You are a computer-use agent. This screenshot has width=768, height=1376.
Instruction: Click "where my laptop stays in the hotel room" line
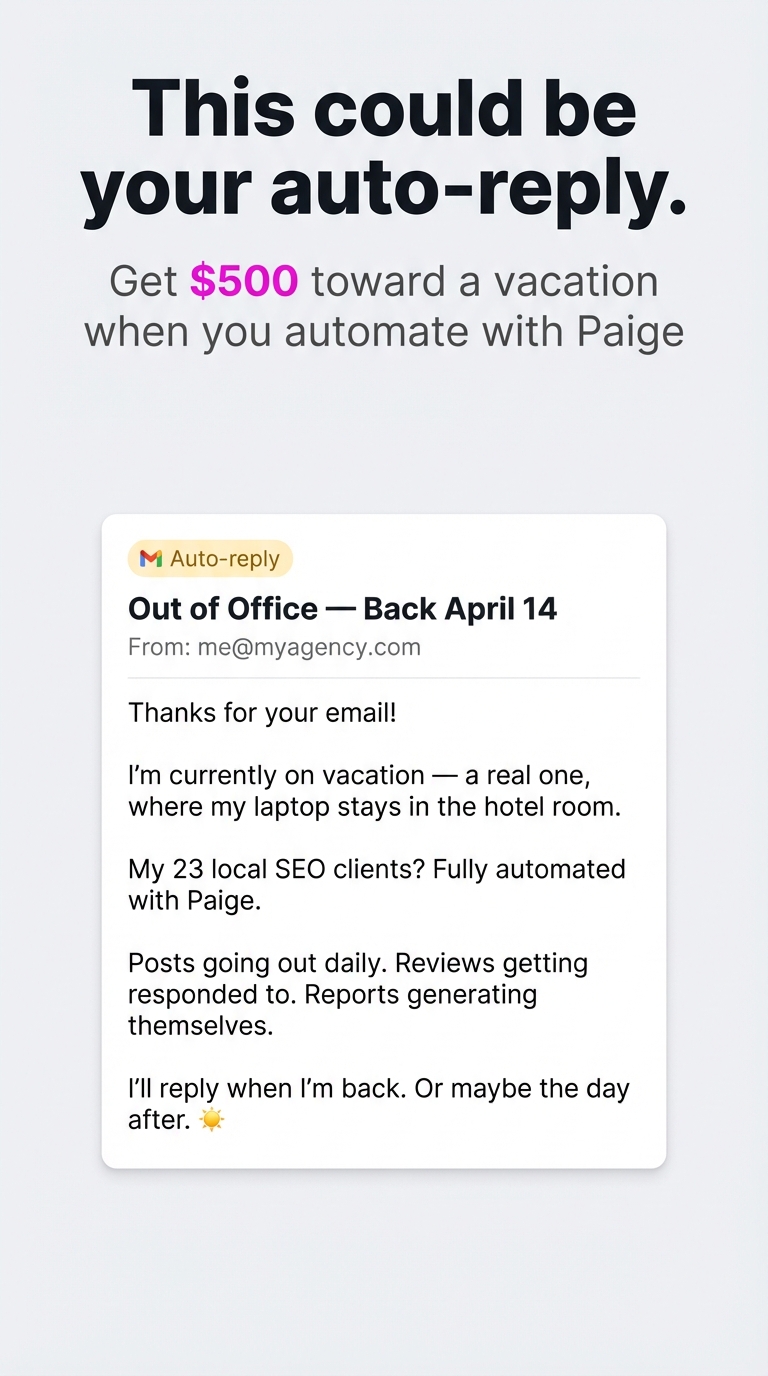(375, 806)
